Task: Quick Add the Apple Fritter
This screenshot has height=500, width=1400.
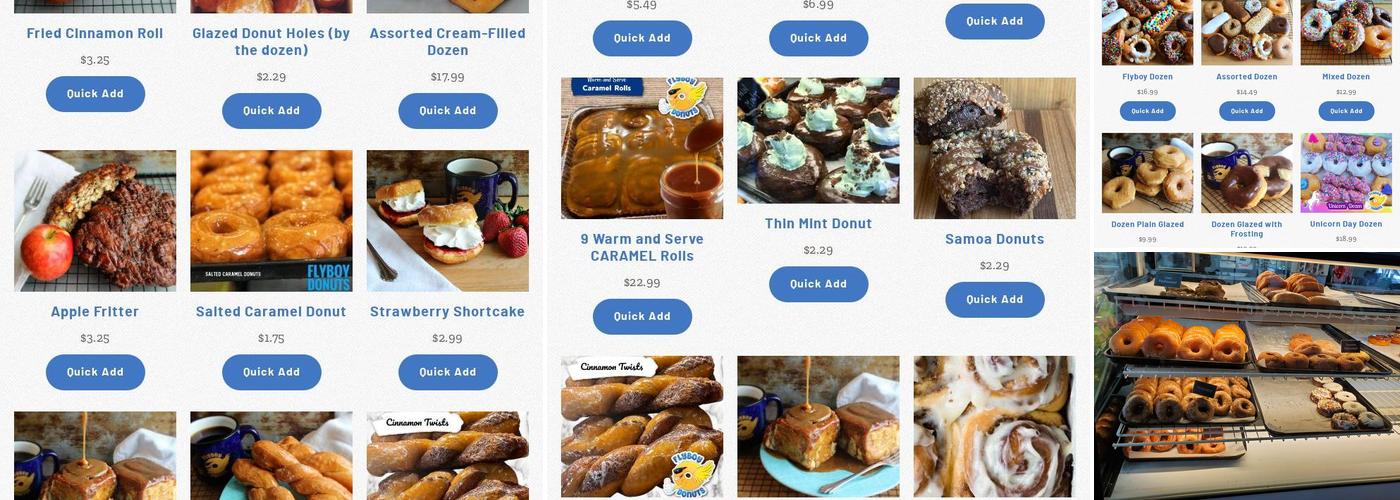Action: [95, 372]
